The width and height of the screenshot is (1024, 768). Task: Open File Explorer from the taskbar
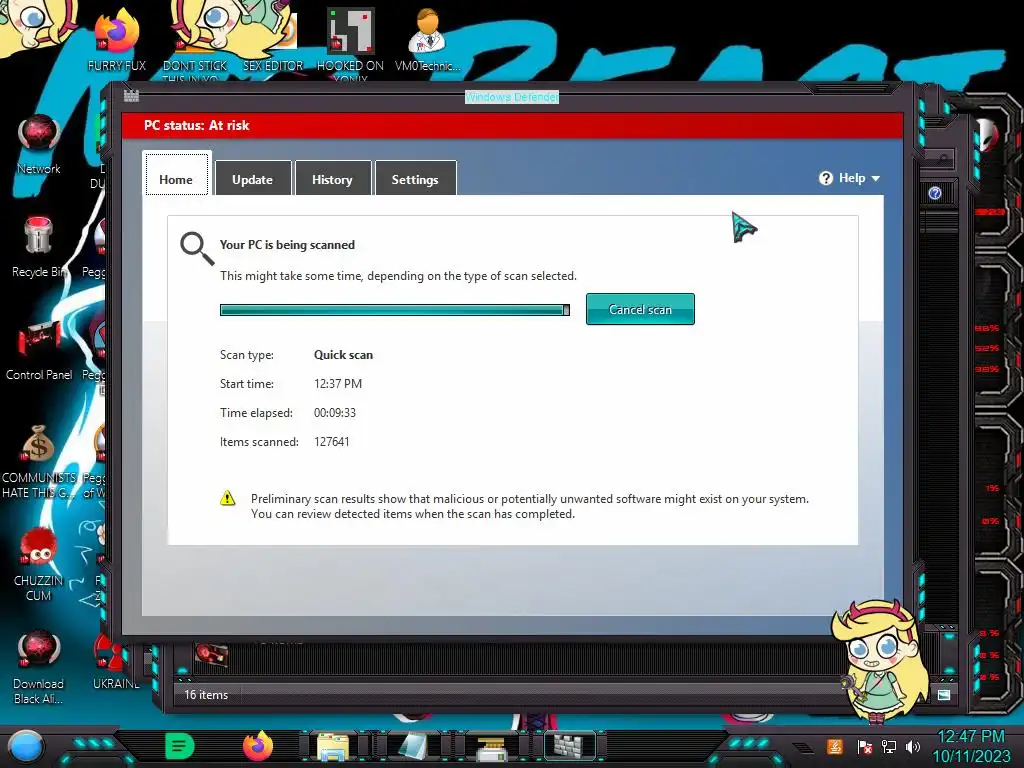click(x=333, y=747)
